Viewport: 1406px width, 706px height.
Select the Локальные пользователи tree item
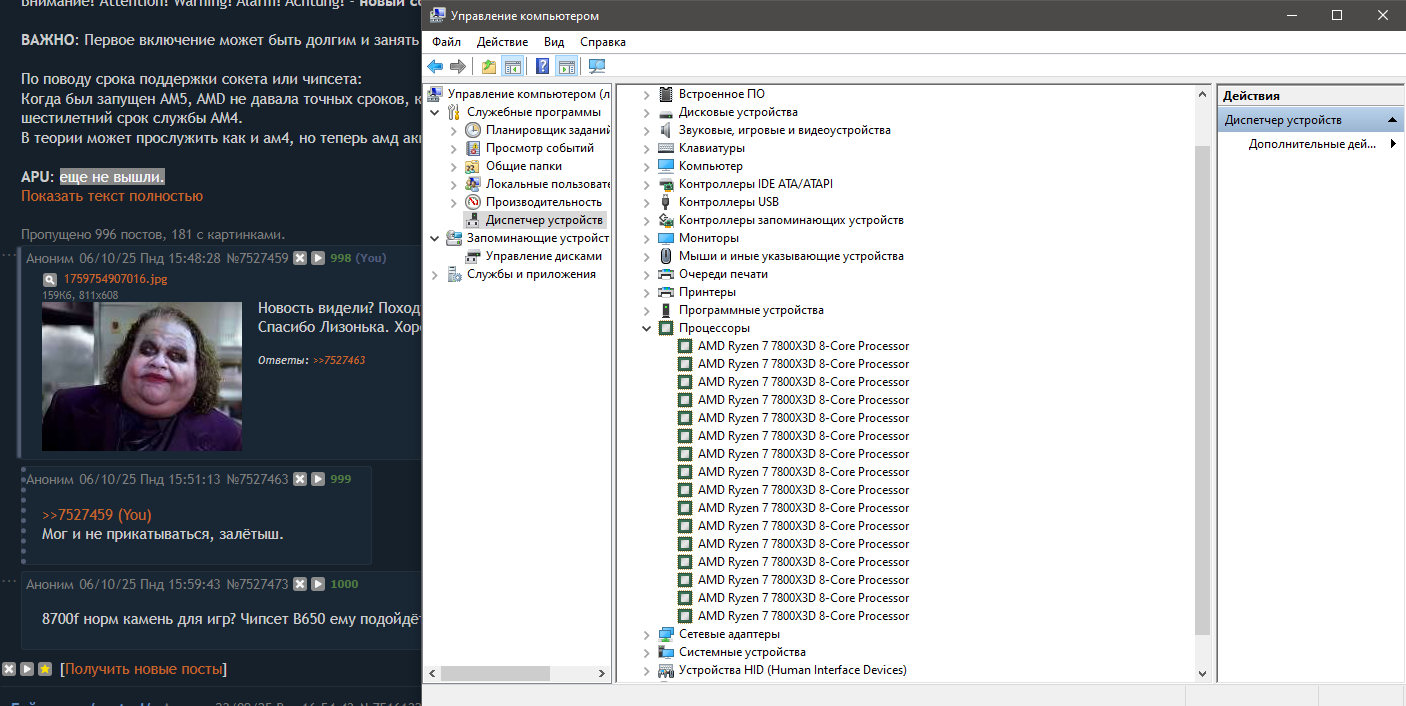click(x=548, y=184)
